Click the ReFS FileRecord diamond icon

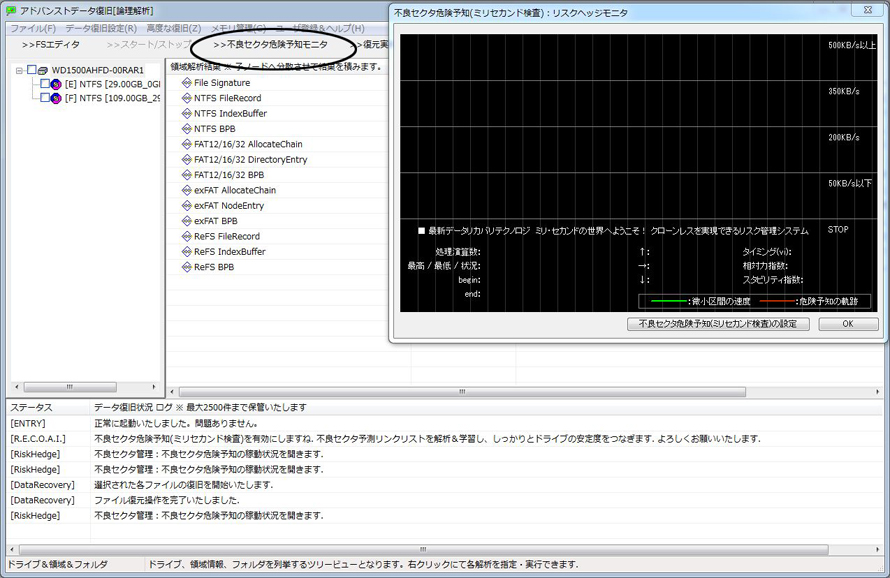pyautogui.click(x=187, y=236)
